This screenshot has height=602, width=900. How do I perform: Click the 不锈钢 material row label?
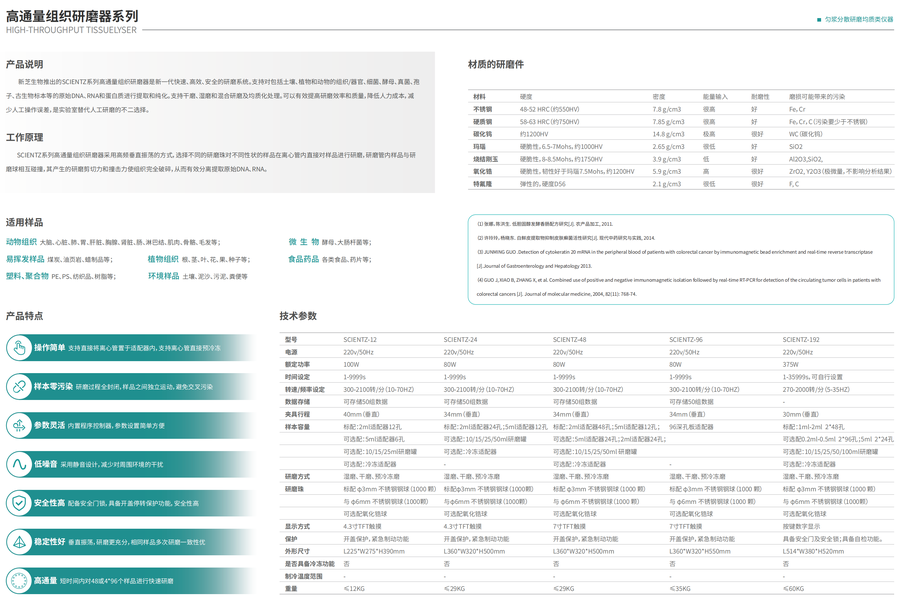(483, 109)
